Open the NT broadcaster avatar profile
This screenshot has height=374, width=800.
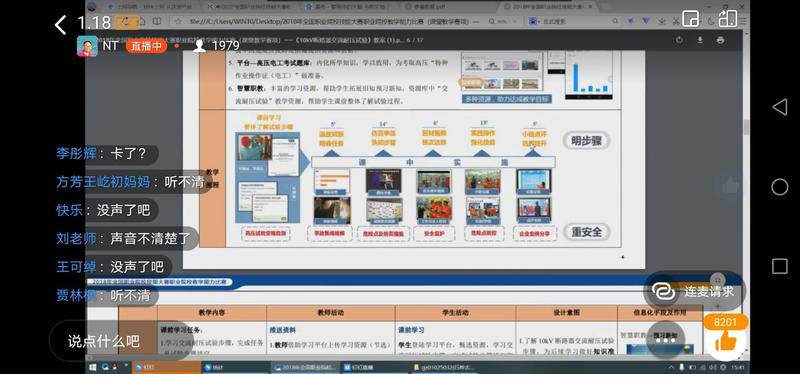point(87,46)
